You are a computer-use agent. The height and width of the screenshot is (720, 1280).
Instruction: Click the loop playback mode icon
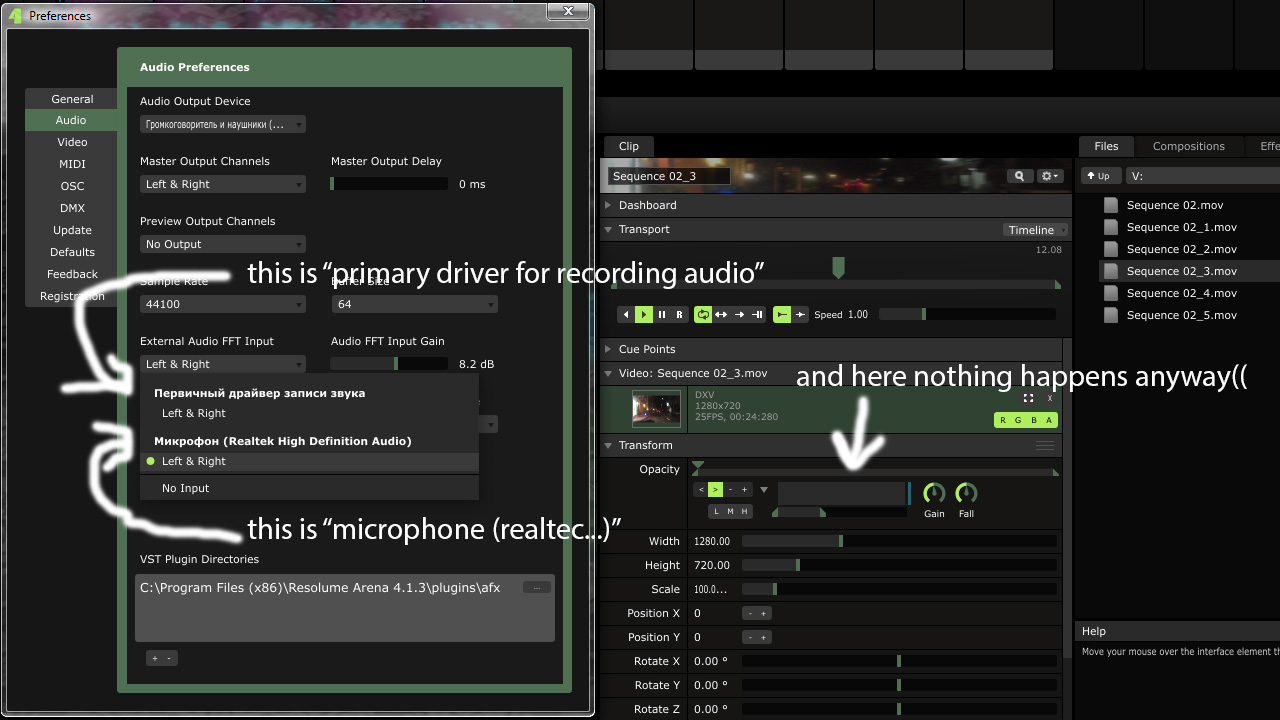point(702,314)
